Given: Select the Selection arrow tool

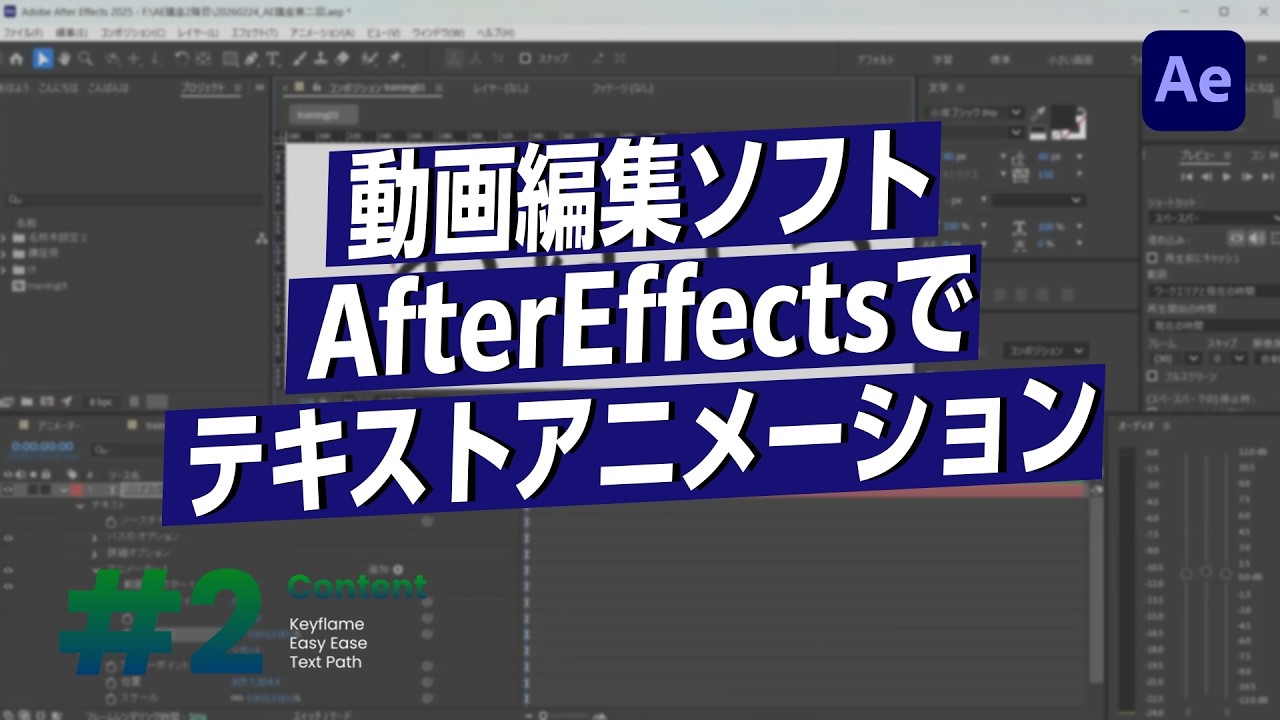Looking at the screenshot, I should 42,58.
